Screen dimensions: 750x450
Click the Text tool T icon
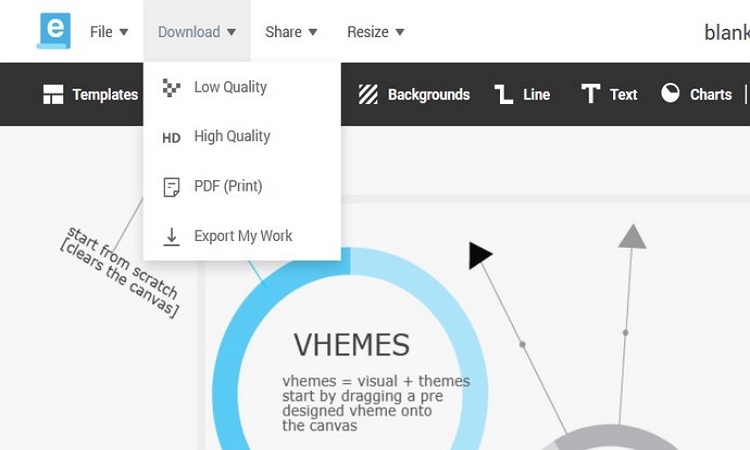591,94
